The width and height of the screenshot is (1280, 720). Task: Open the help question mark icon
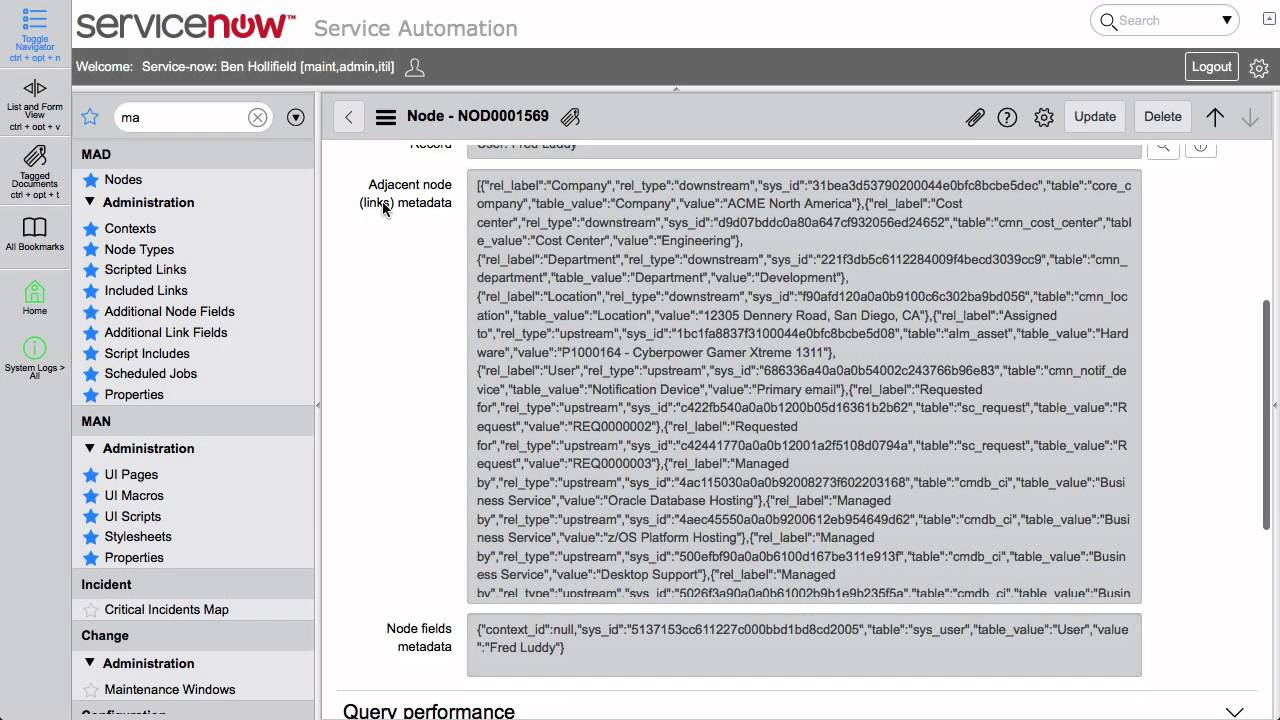[x=1007, y=117]
